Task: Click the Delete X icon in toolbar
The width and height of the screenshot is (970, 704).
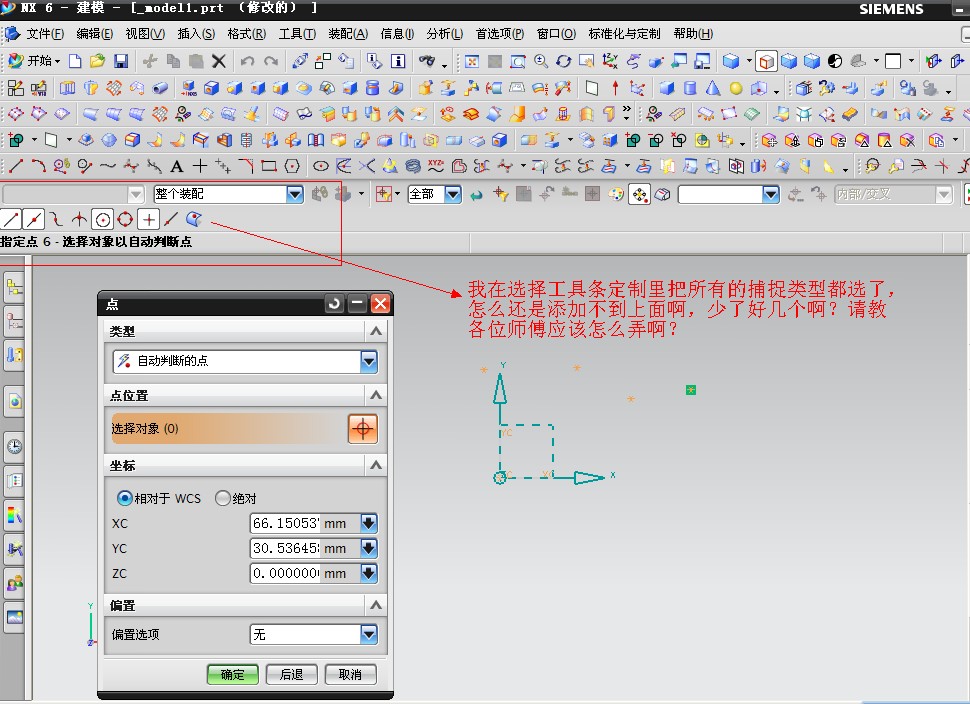Action: point(218,61)
